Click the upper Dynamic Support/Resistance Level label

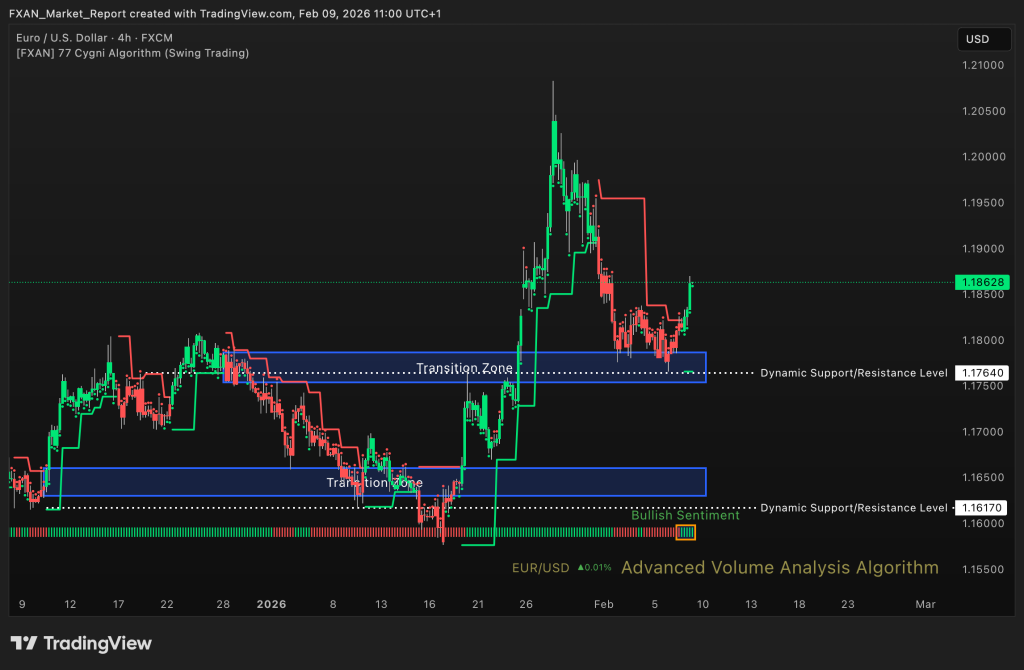point(853,373)
